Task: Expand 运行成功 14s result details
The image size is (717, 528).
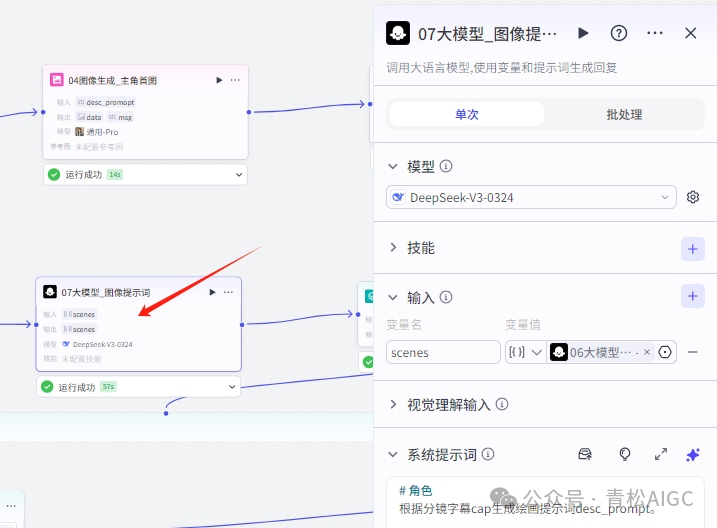Action: coord(239,175)
